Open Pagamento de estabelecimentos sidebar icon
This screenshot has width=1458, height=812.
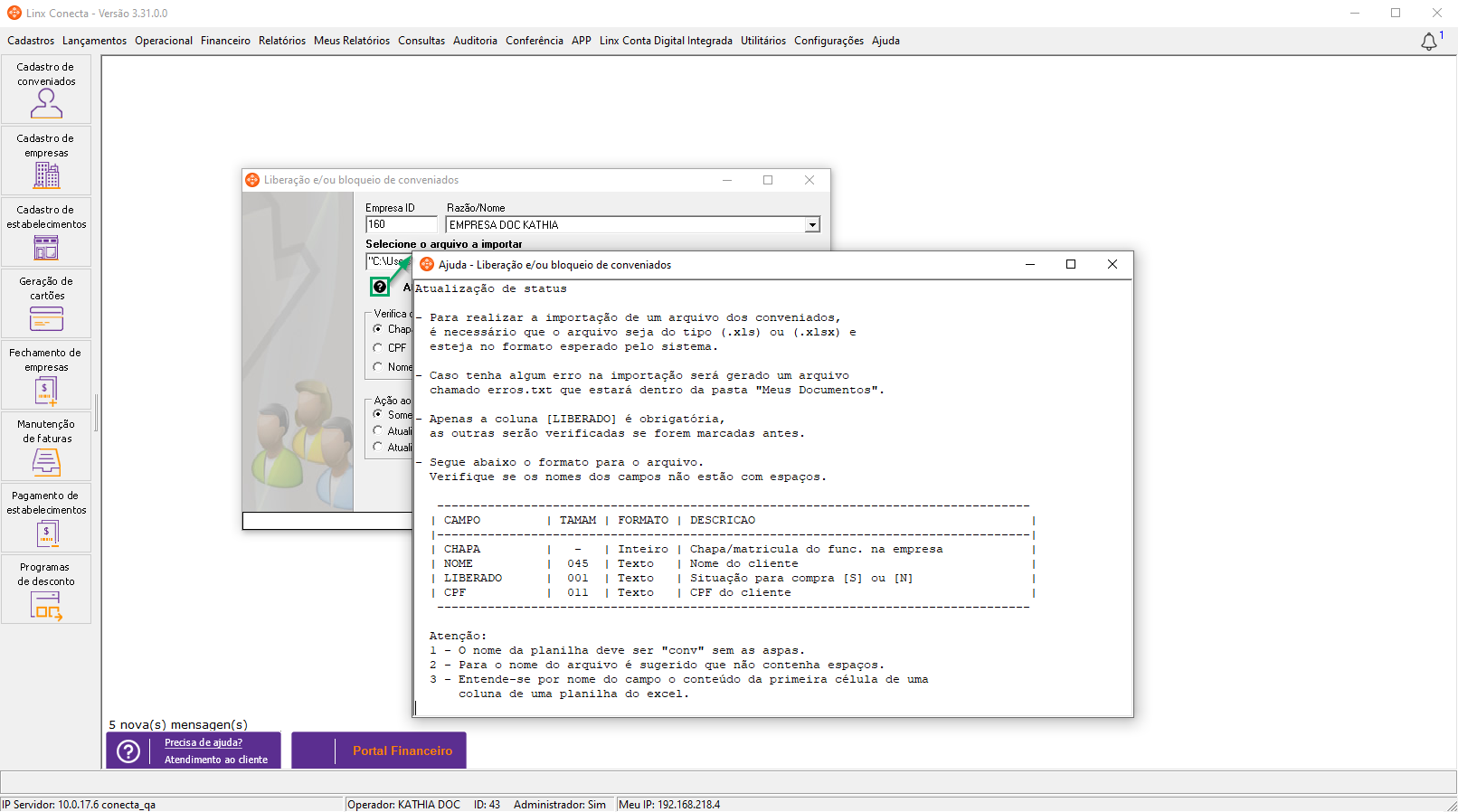pos(46,518)
